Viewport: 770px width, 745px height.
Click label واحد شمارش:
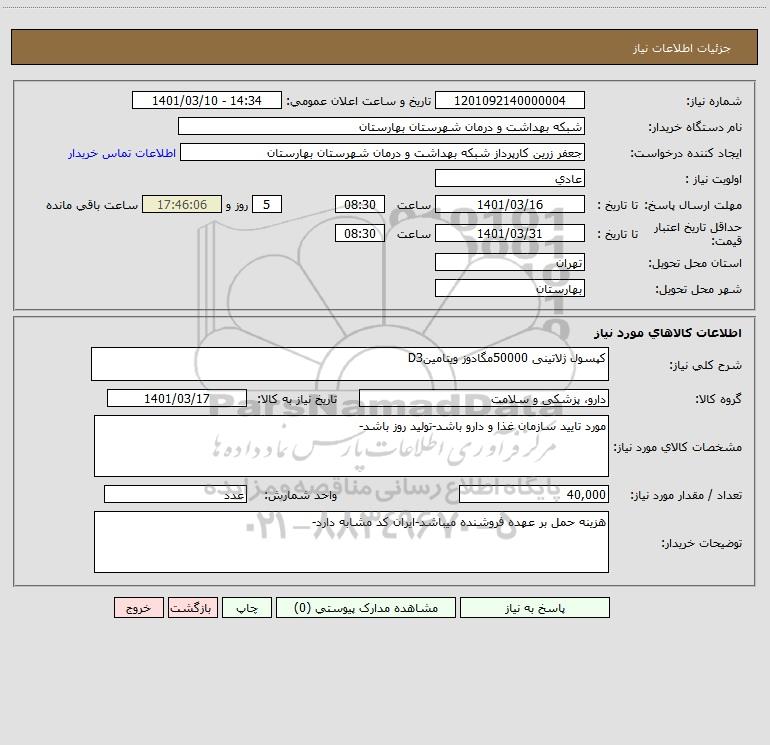[301, 496]
